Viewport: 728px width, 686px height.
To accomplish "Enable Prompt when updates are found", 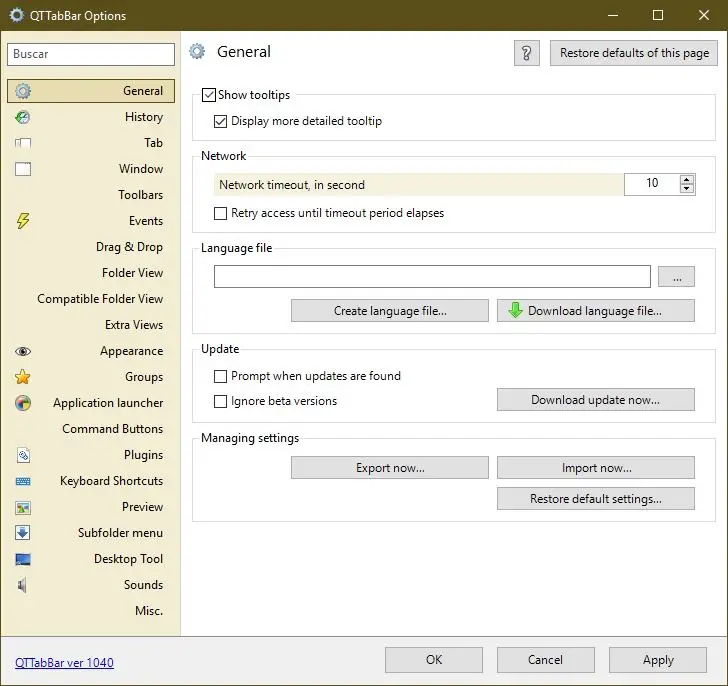I will pyautogui.click(x=221, y=376).
